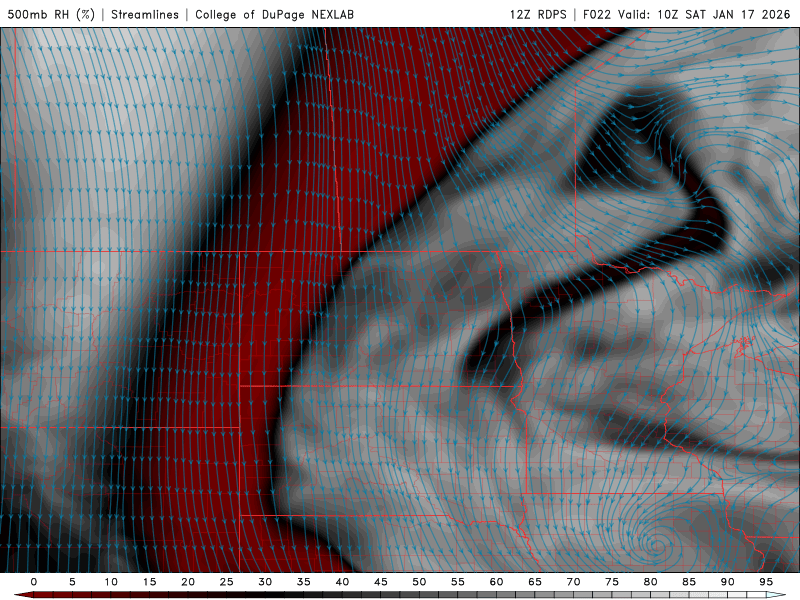Select the "F022" forecast hour text
Image resolution: width=800 pixels, height=600 pixels.
pyautogui.click(x=597, y=14)
